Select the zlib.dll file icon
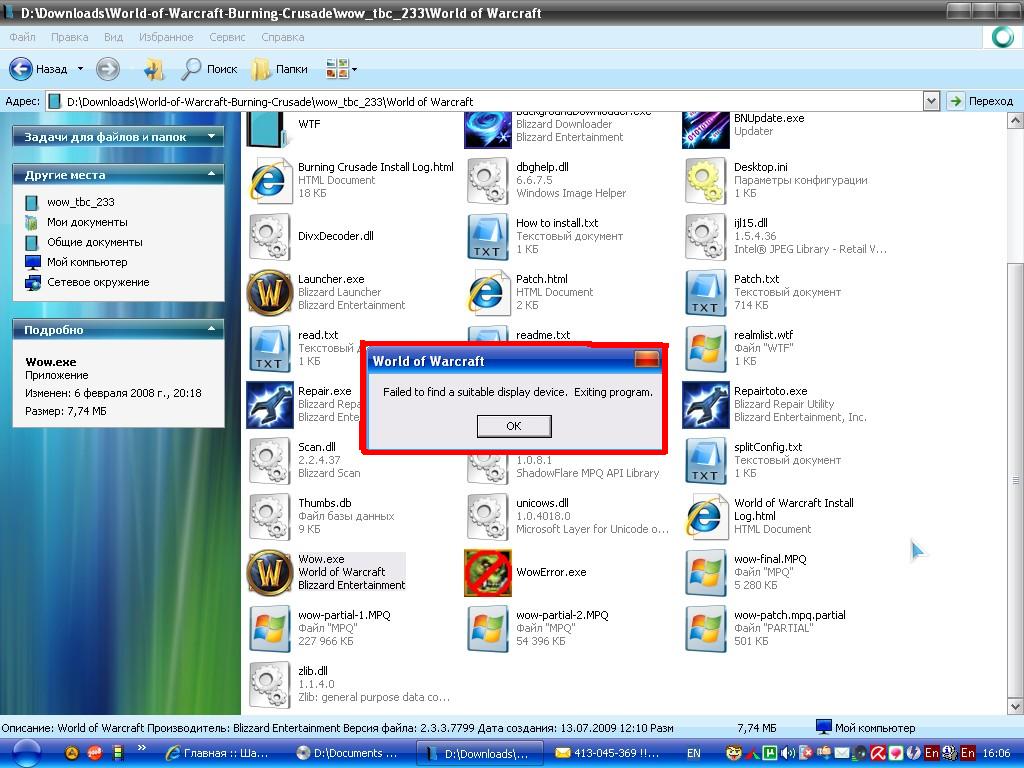Viewport: 1024px width, 768px height. click(268, 684)
